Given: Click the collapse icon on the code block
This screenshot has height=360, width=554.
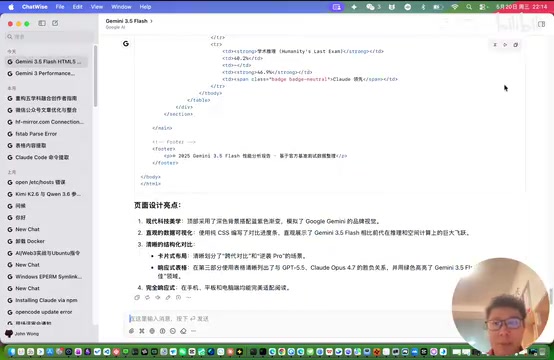Looking at the screenshot, I should [495, 45].
